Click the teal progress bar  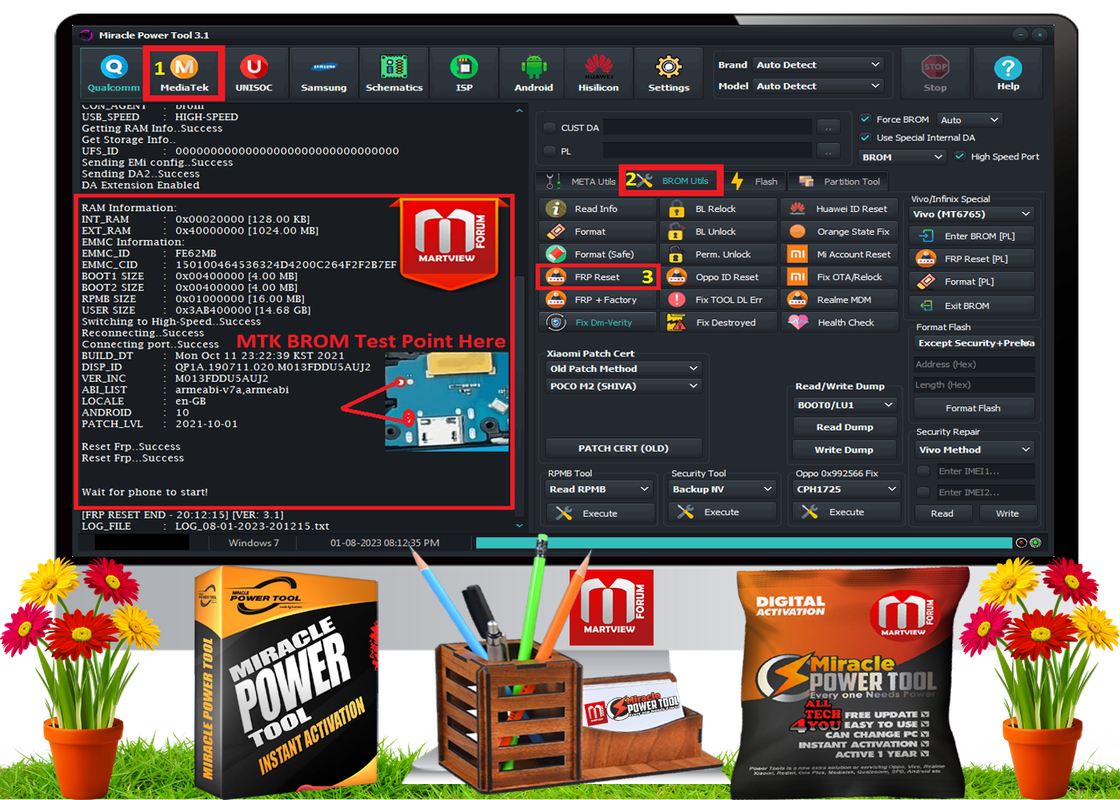tap(744, 543)
